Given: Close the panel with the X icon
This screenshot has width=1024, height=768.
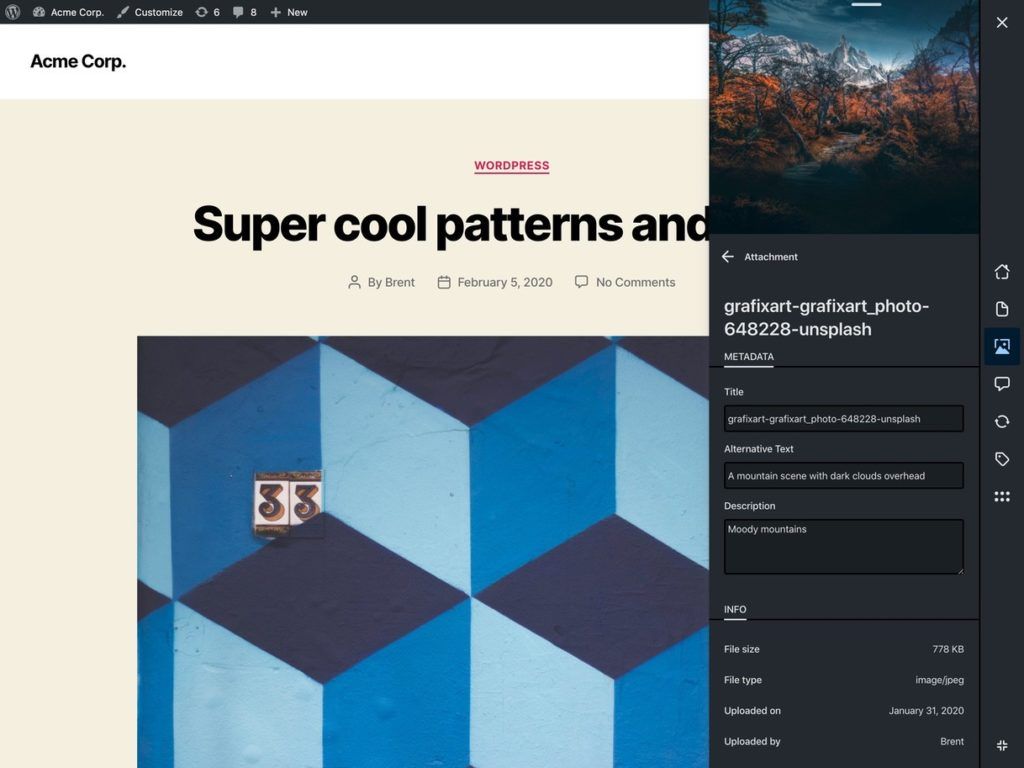Looking at the screenshot, I should coord(1001,22).
